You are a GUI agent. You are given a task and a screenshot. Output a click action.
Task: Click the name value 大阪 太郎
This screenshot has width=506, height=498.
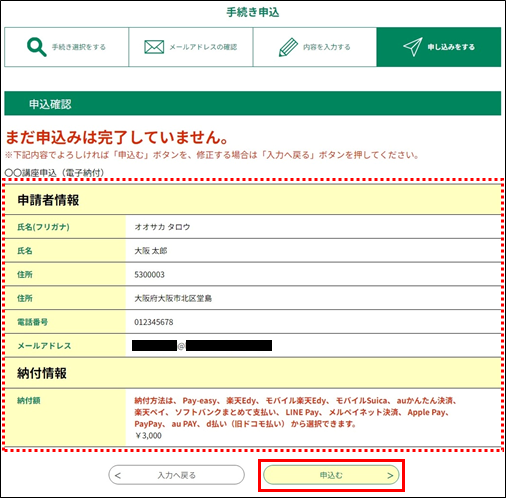click(x=151, y=251)
